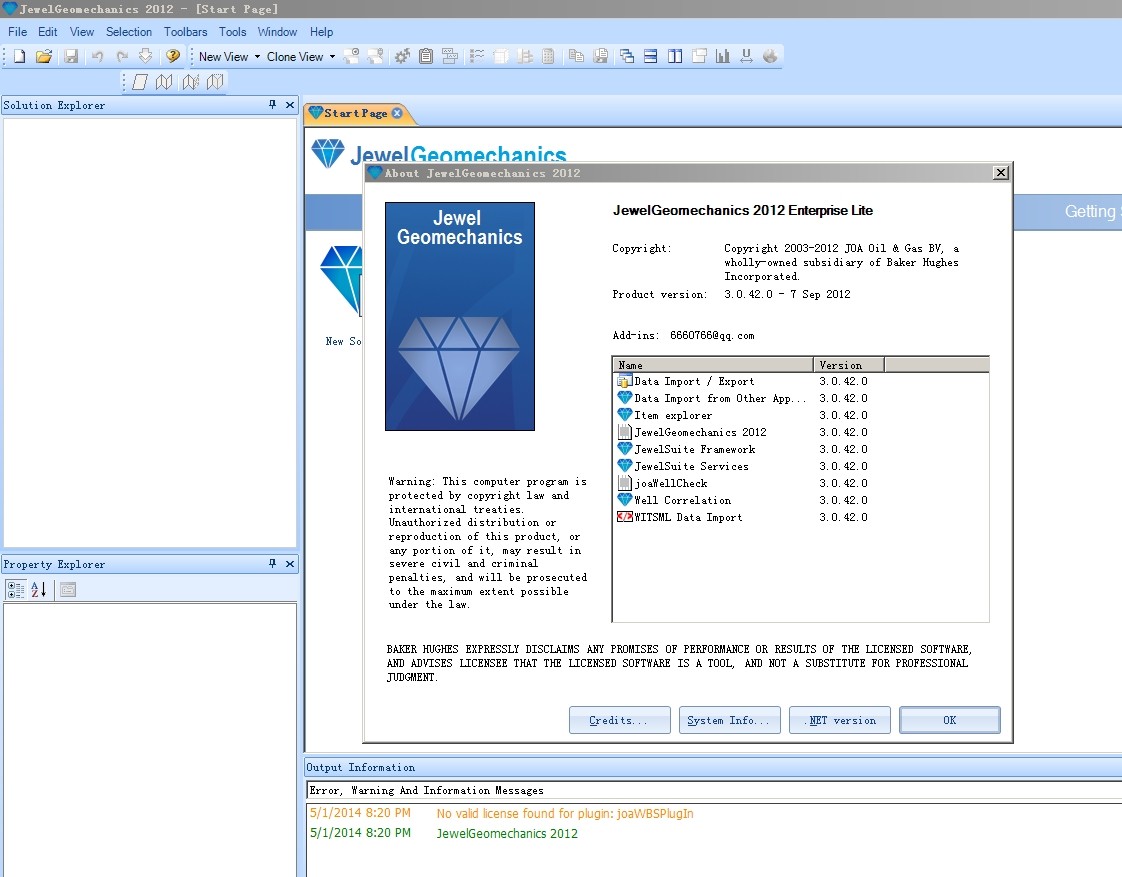Pin the Property Explorer panel
The width and height of the screenshot is (1122, 877).
pyautogui.click(x=273, y=564)
